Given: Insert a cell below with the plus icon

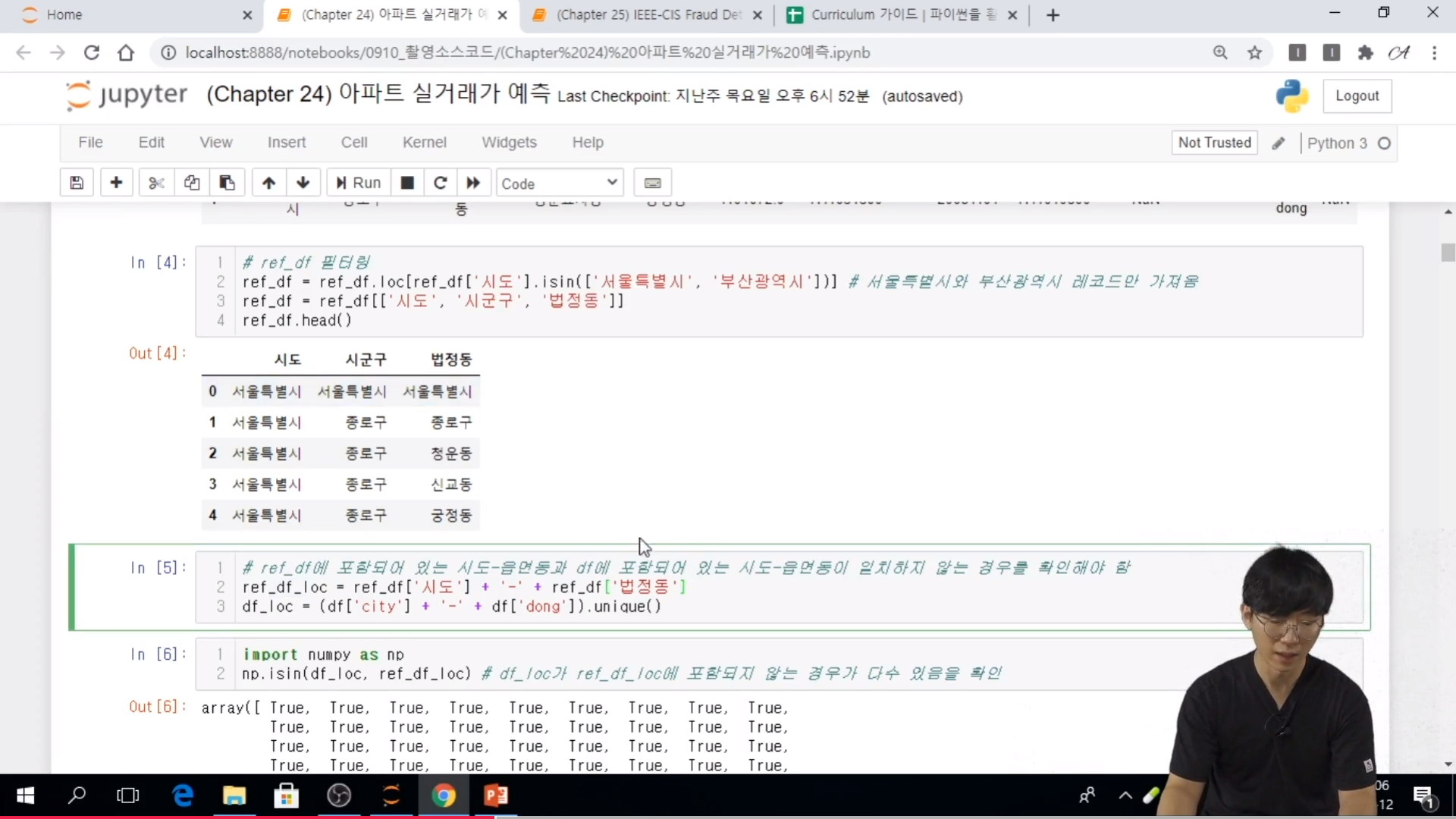Looking at the screenshot, I should tap(116, 183).
